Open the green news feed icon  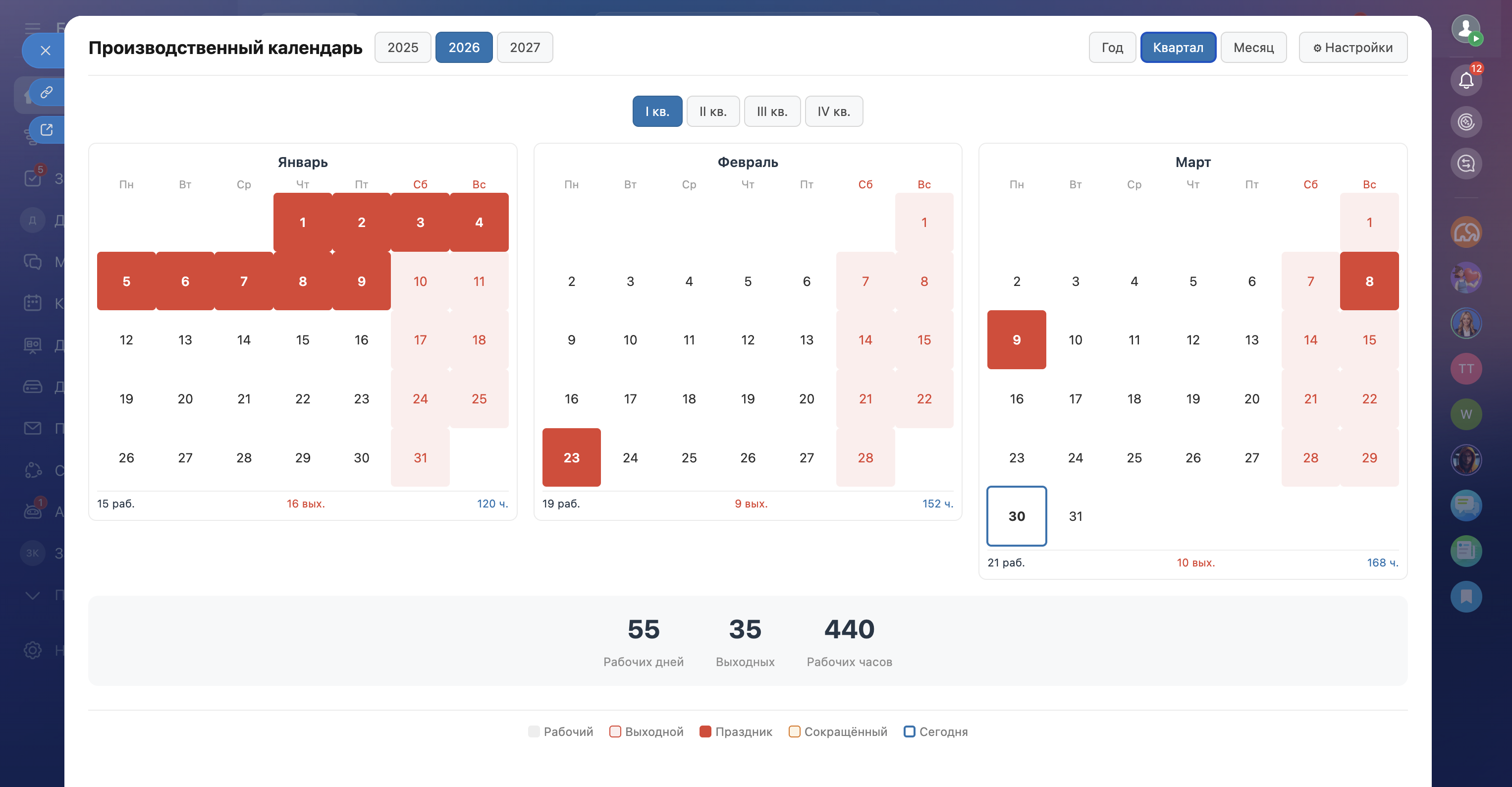[1465, 551]
